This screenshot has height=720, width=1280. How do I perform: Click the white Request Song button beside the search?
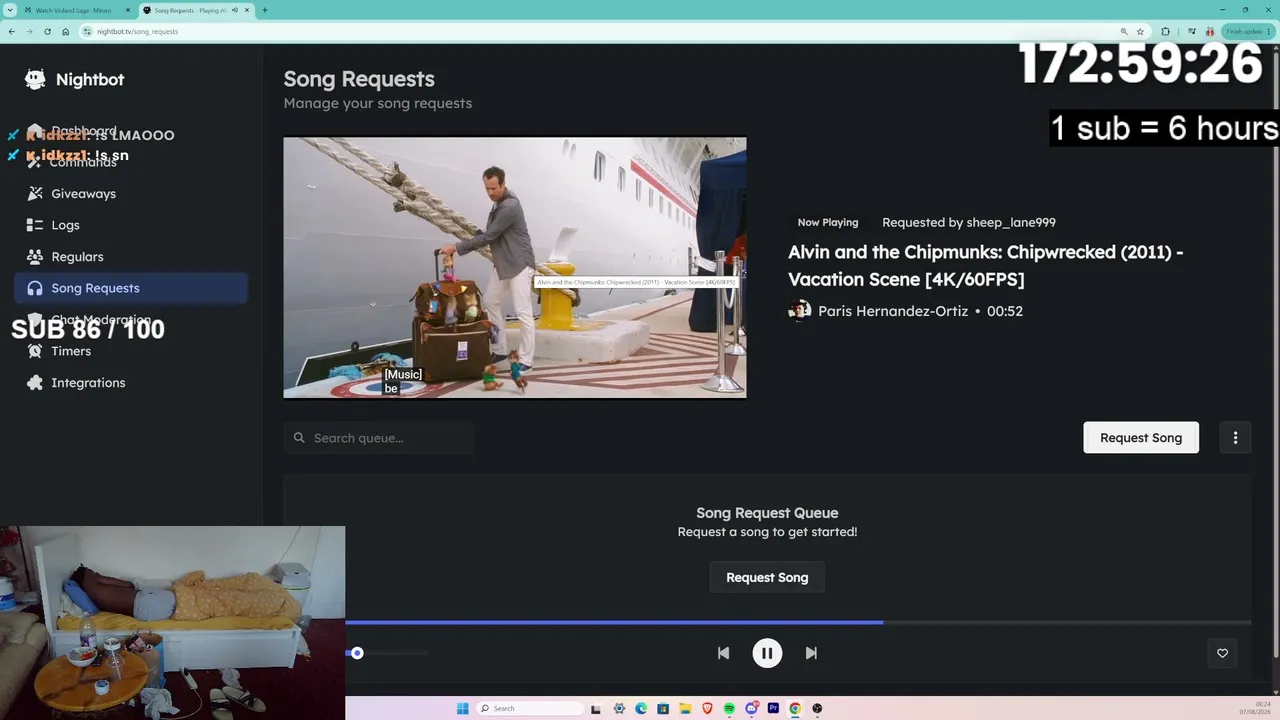point(1141,438)
